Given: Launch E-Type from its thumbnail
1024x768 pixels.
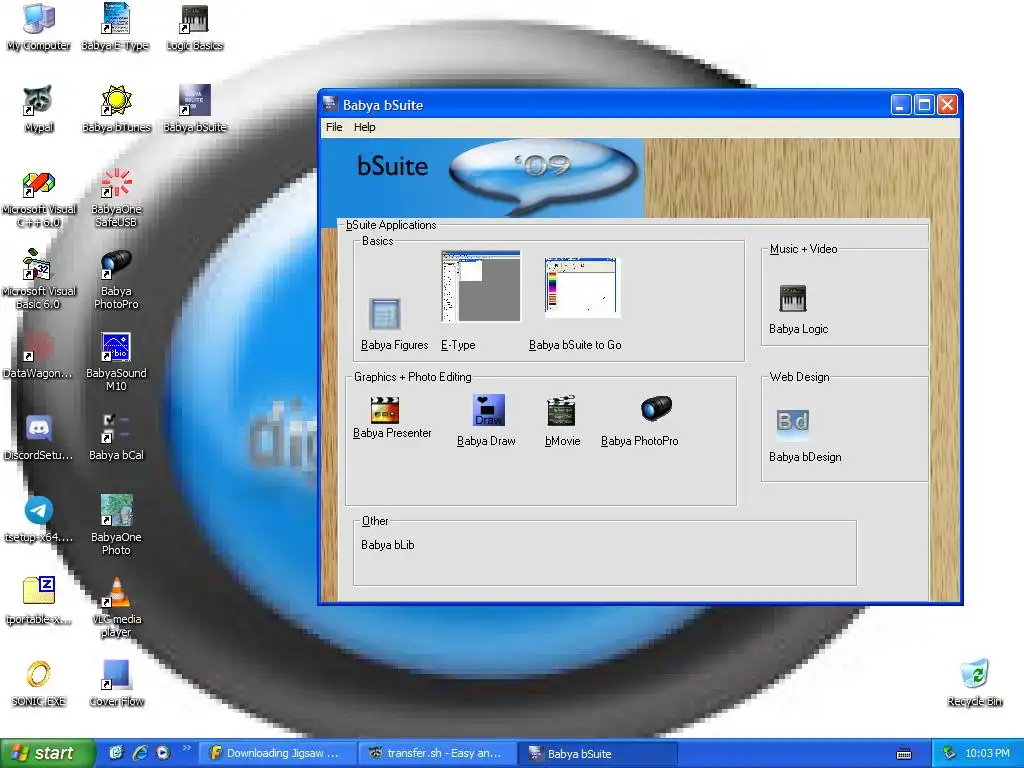Looking at the screenshot, I should click(x=481, y=286).
